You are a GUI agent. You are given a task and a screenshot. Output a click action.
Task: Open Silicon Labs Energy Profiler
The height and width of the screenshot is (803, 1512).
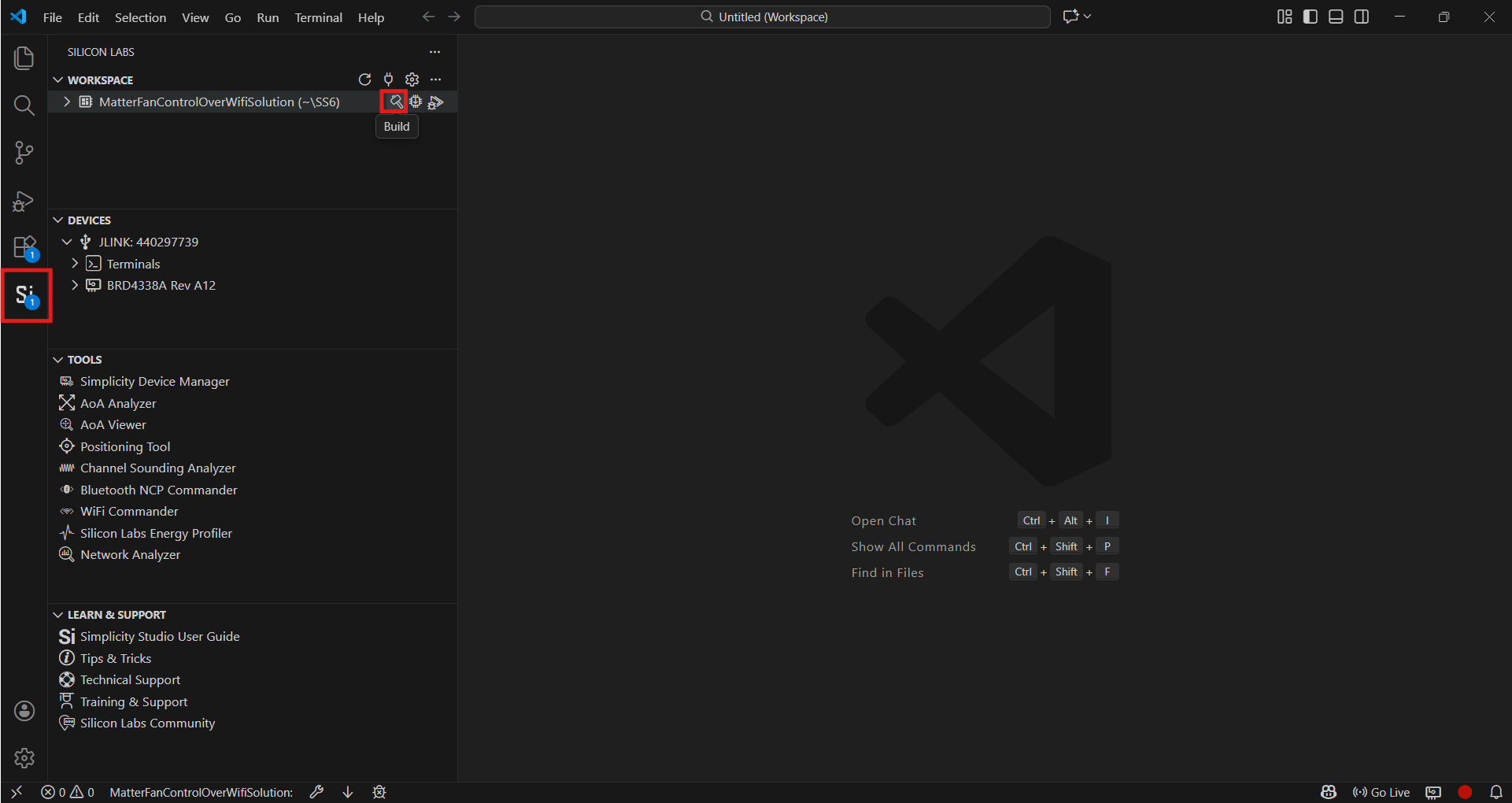coord(156,533)
